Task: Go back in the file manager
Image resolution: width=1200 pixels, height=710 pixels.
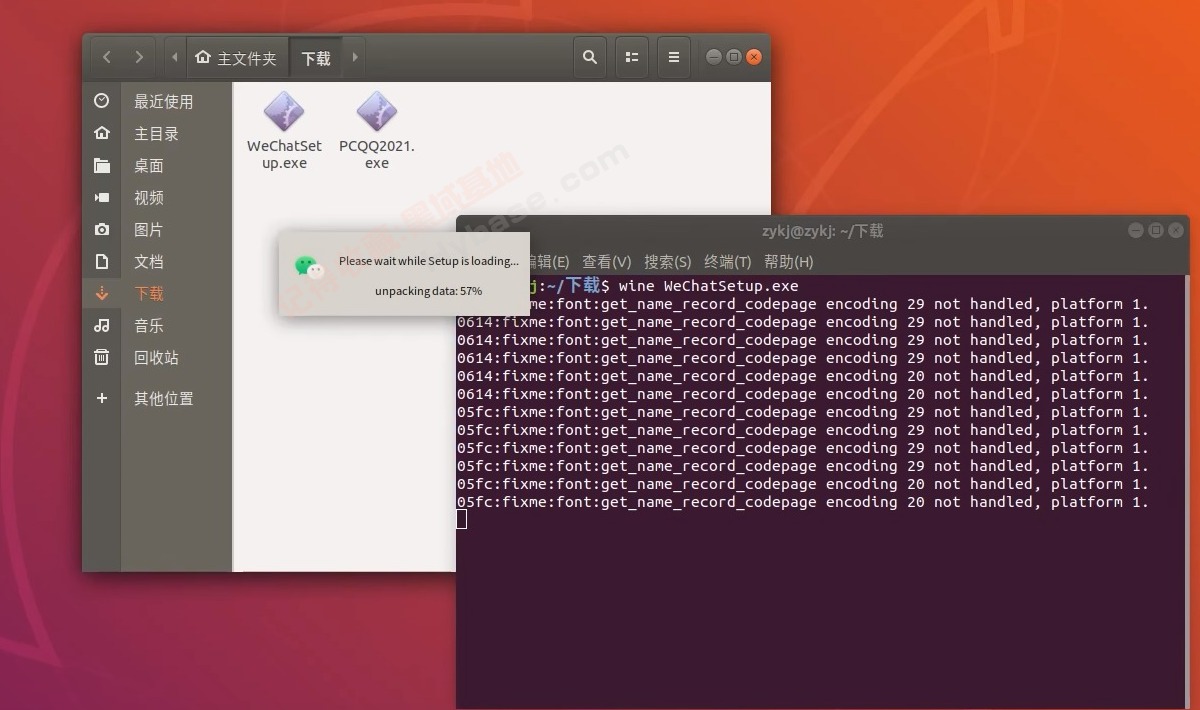Action: tap(107, 58)
